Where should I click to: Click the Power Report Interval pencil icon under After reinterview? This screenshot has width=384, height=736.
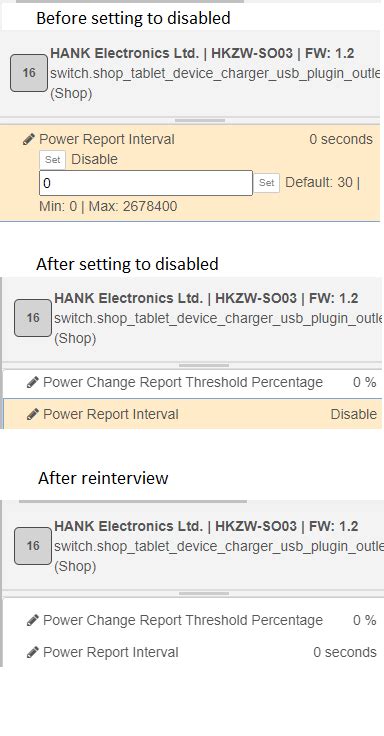tap(32, 652)
